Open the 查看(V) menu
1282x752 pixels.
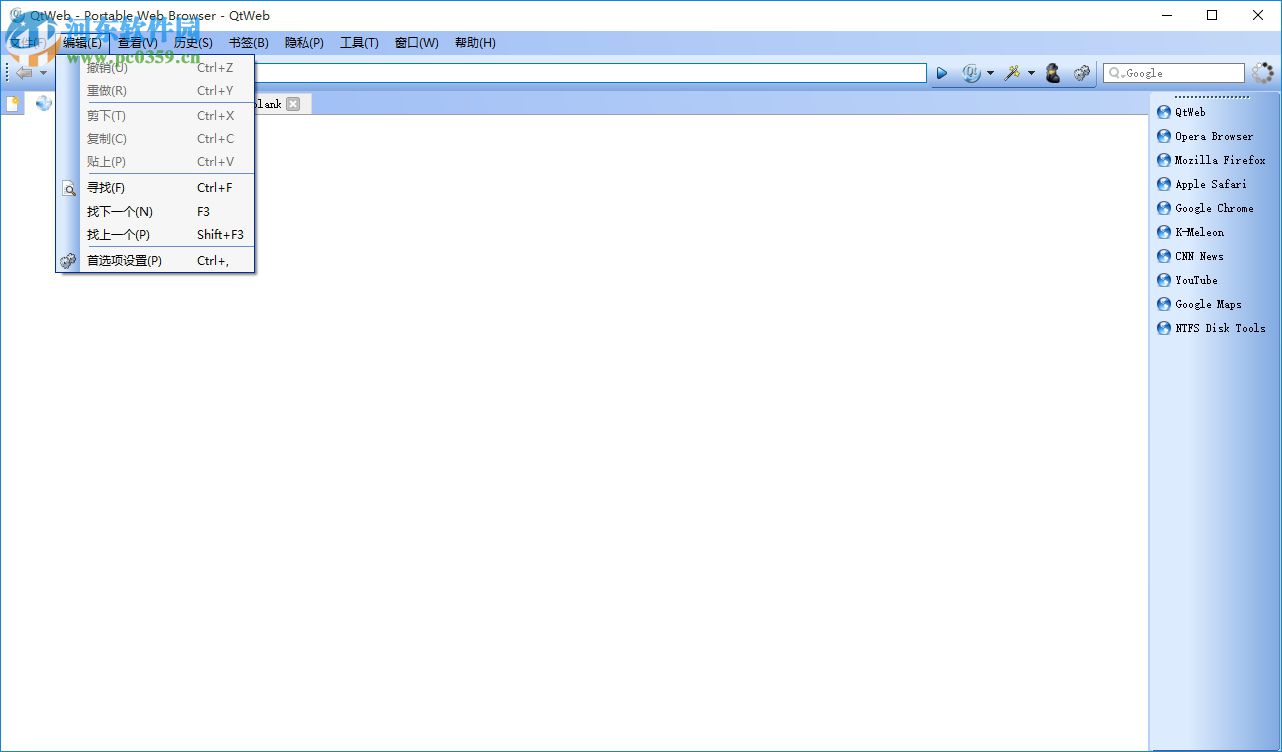[x=138, y=43]
